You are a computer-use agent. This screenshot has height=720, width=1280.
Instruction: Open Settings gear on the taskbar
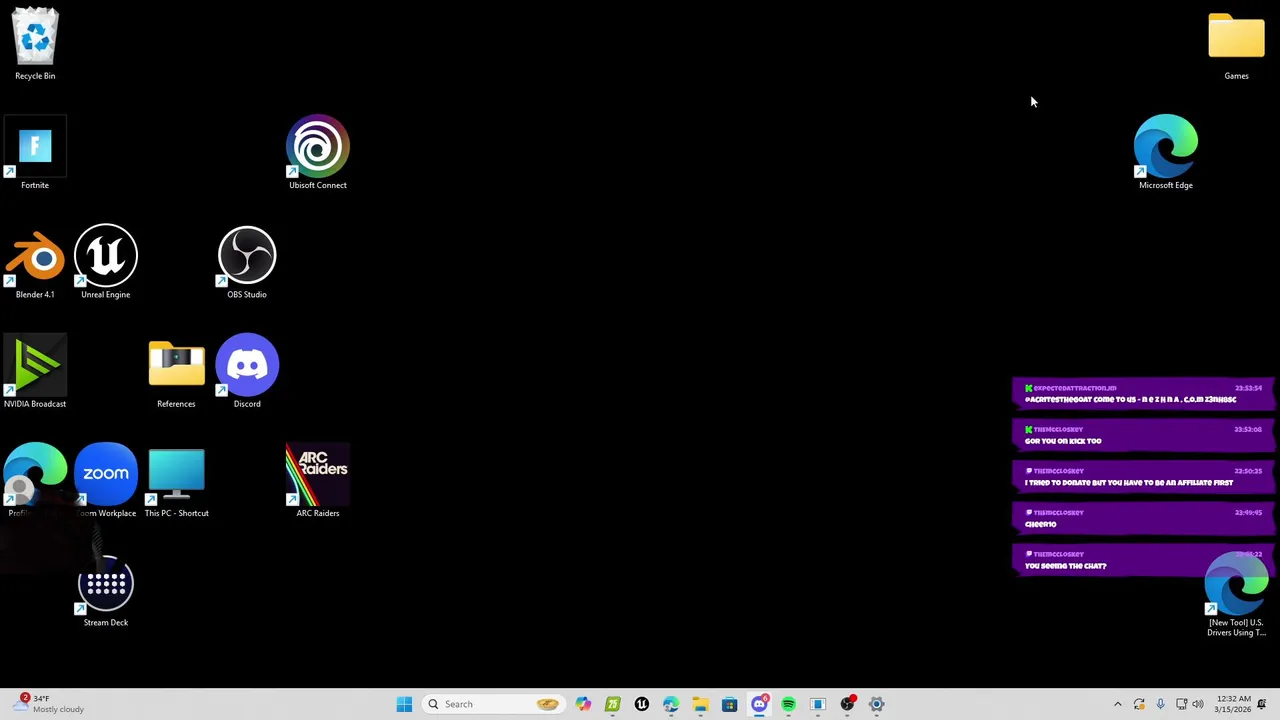point(876,704)
